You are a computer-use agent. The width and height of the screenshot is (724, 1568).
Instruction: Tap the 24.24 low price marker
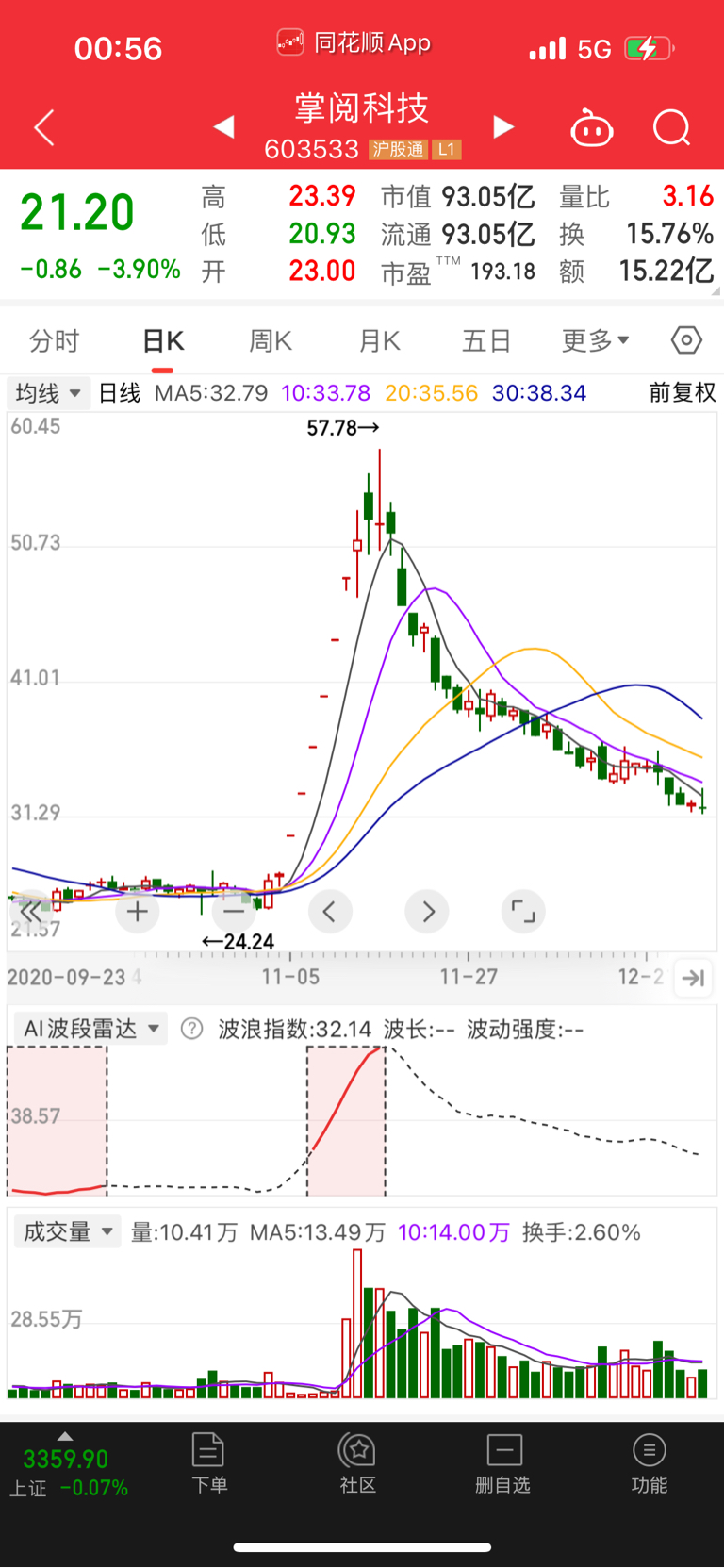coord(238,942)
